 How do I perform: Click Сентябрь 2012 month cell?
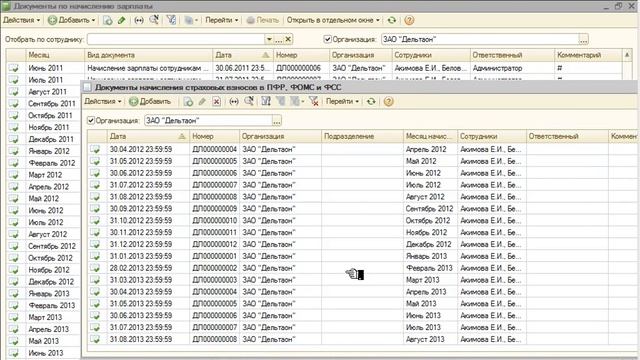[x=430, y=209]
